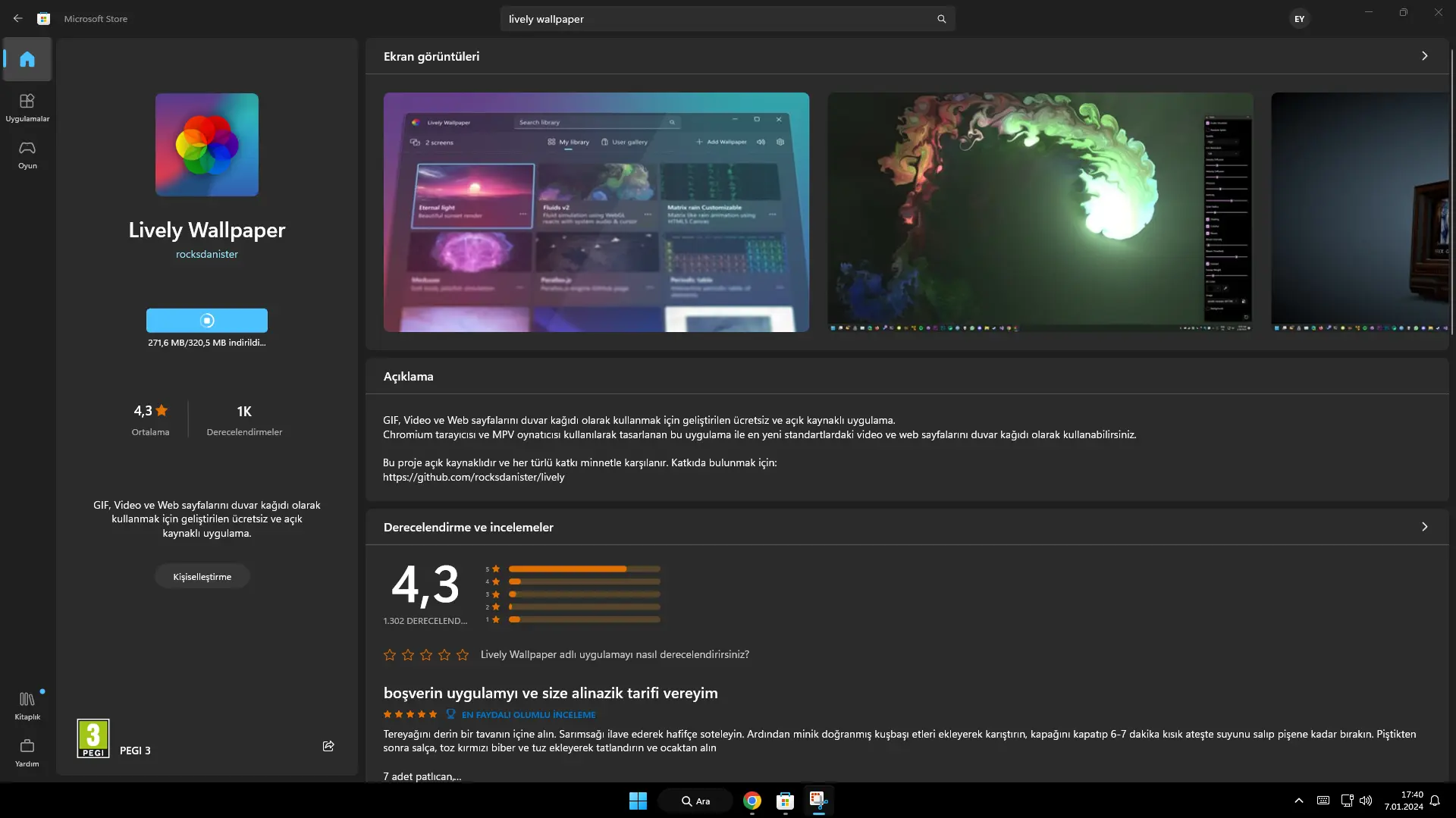This screenshot has height=818, width=1456.
Task: Click the review title 'boşverin uygulamıyı'
Action: 551,693
